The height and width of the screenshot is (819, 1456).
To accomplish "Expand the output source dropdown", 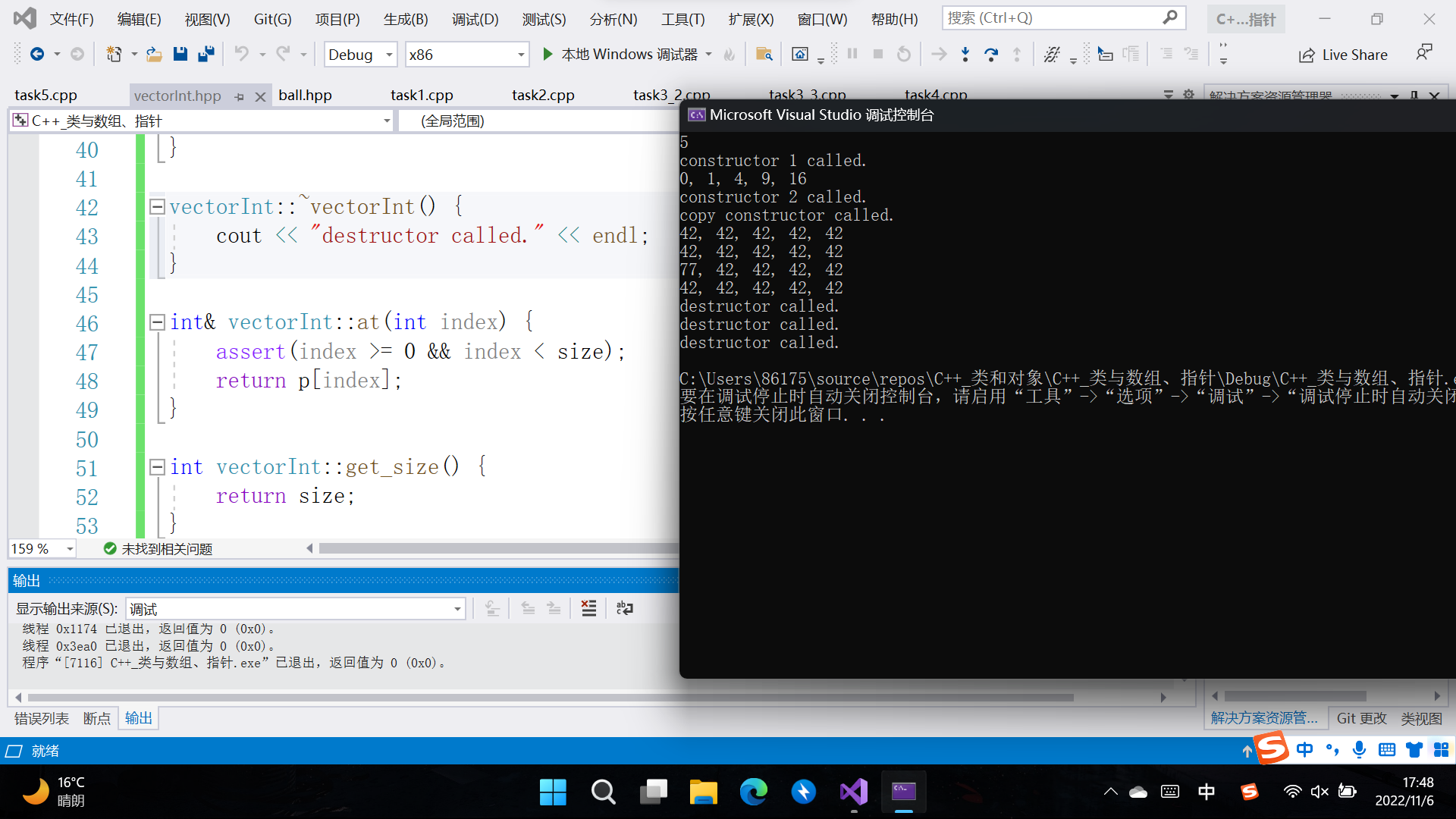I will (x=457, y=609).
